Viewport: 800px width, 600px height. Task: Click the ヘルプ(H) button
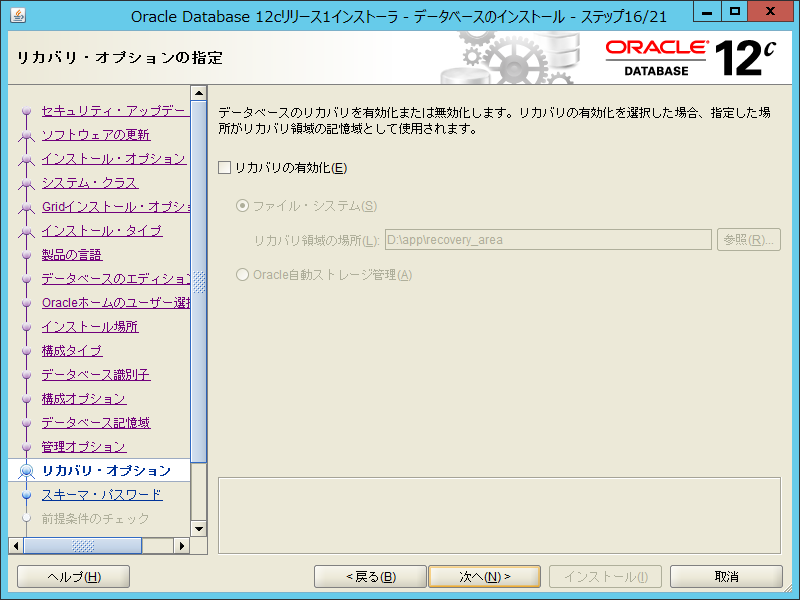coord(74,577)
